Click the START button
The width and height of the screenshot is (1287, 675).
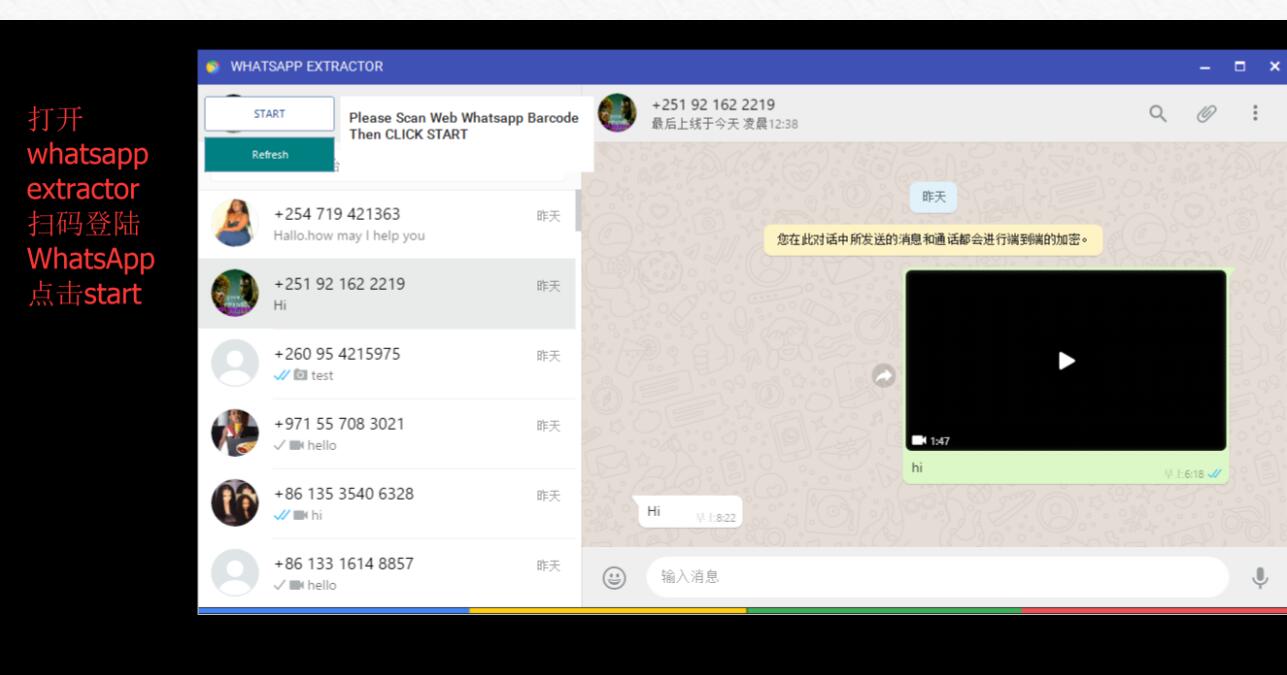269,114
